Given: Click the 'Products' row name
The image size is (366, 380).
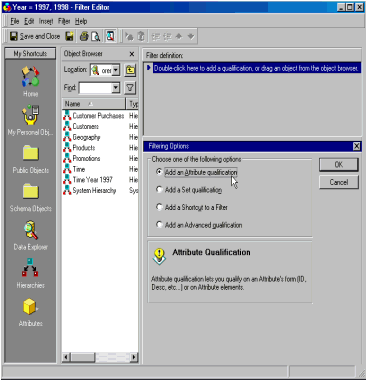Looking at the screenshot, I should click(x=84, y=148).
